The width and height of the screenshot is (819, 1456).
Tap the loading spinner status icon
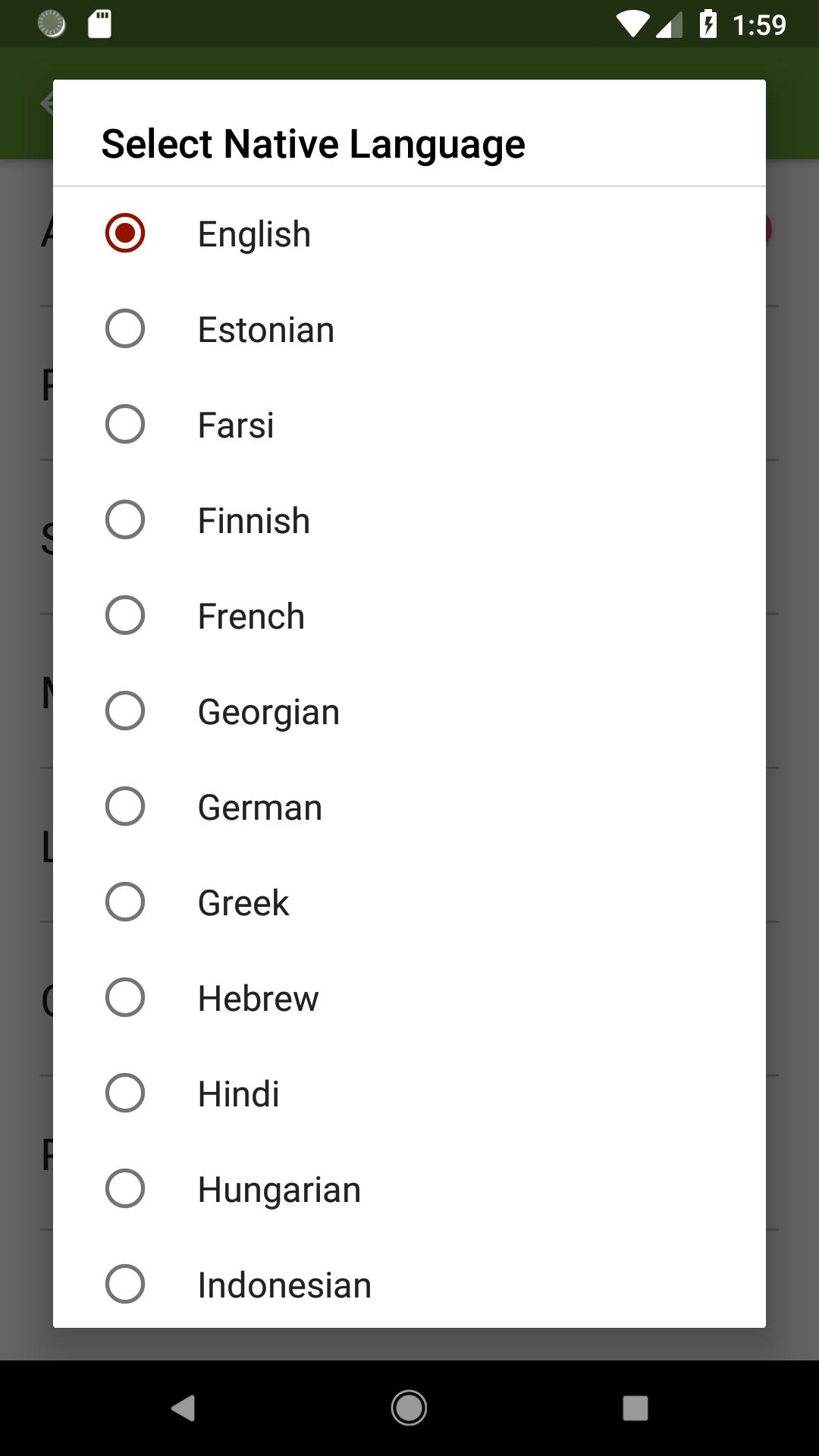[52, 24]
